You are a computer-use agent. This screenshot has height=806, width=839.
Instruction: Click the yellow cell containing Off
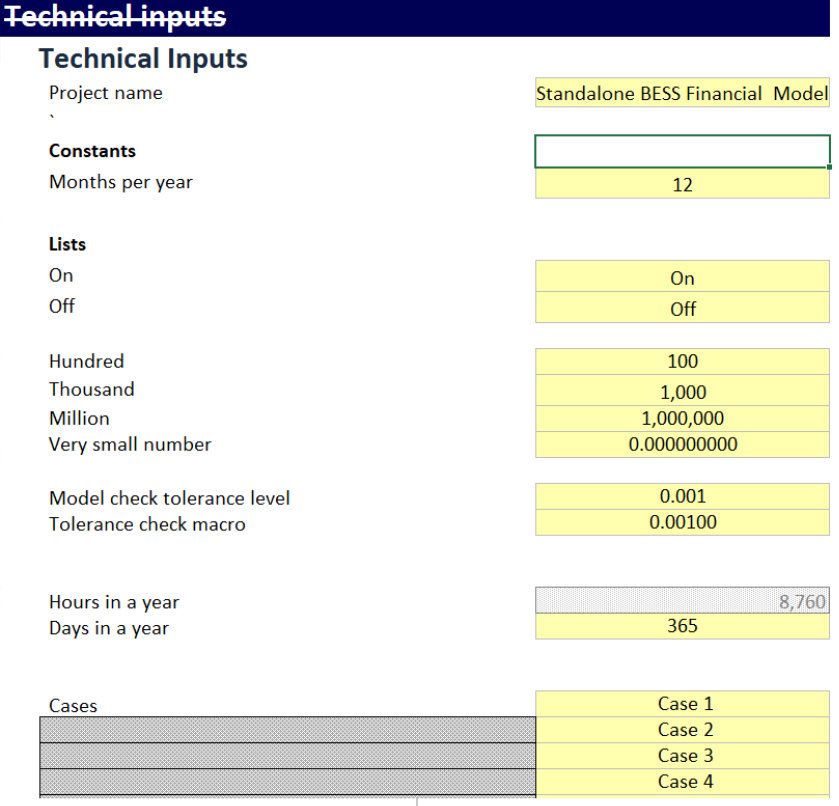tap(682, 309)
